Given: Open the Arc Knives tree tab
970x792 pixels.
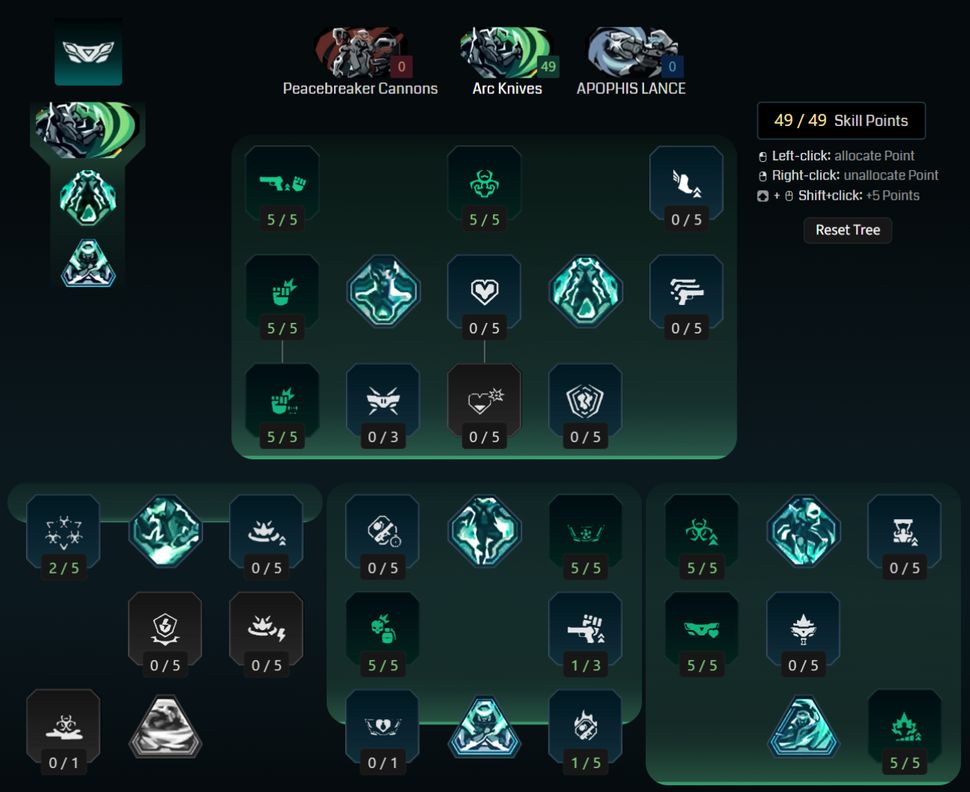Looking at the screenshot, I should click(507, 62).
